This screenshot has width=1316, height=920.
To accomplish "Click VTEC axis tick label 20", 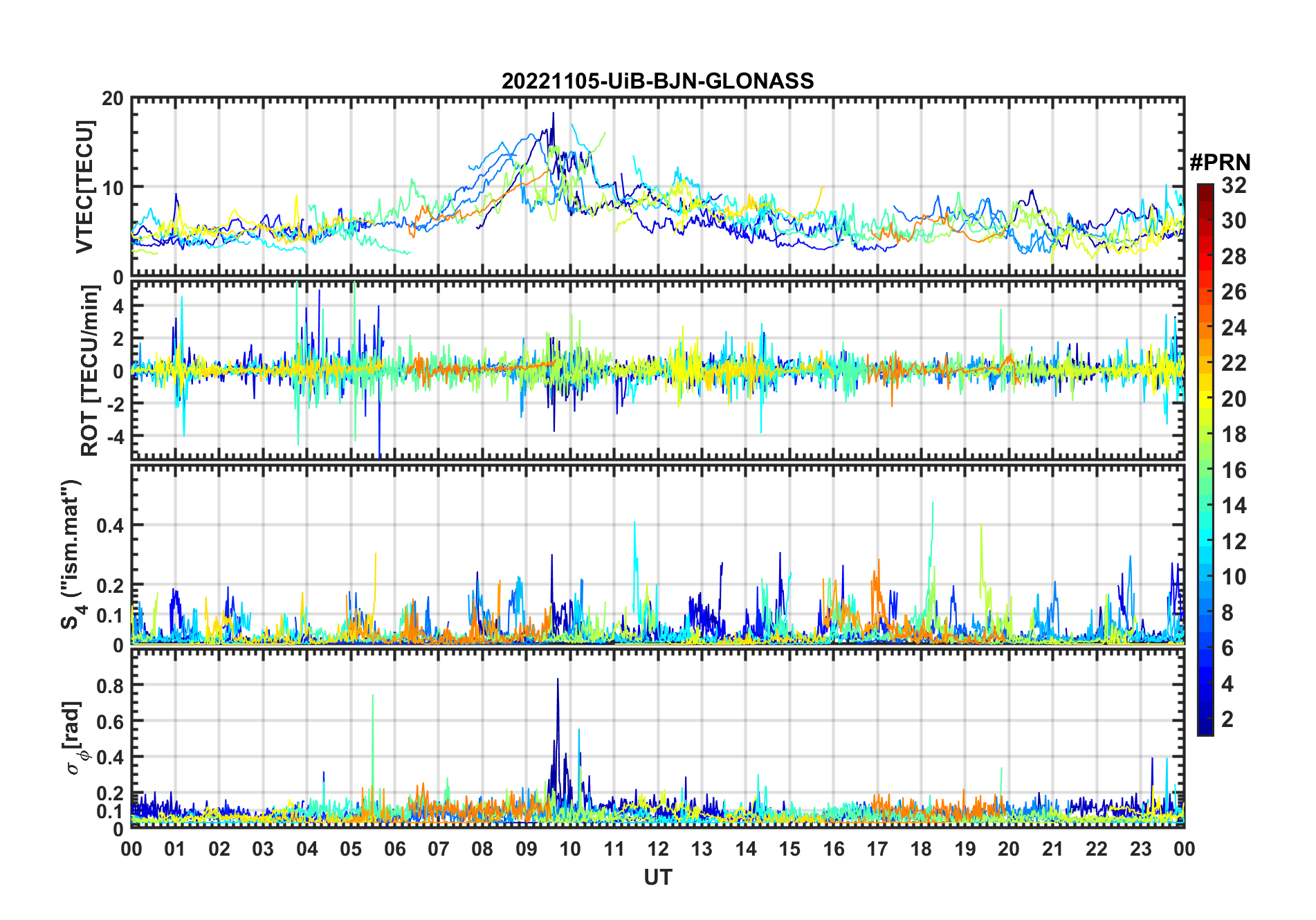I will [113, 99].
